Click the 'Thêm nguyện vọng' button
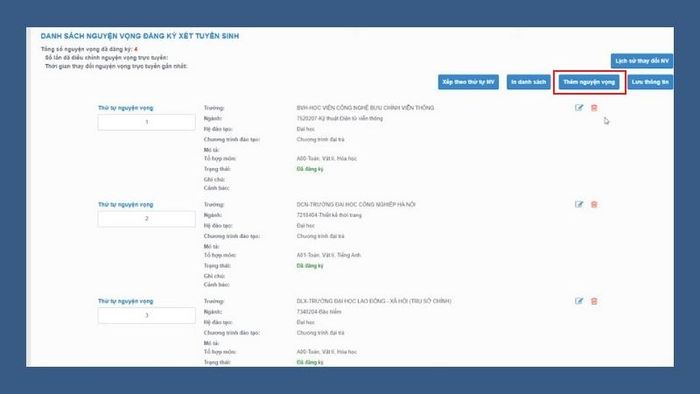The width and height of the screenshot is (700, 394). pos(589,82)
